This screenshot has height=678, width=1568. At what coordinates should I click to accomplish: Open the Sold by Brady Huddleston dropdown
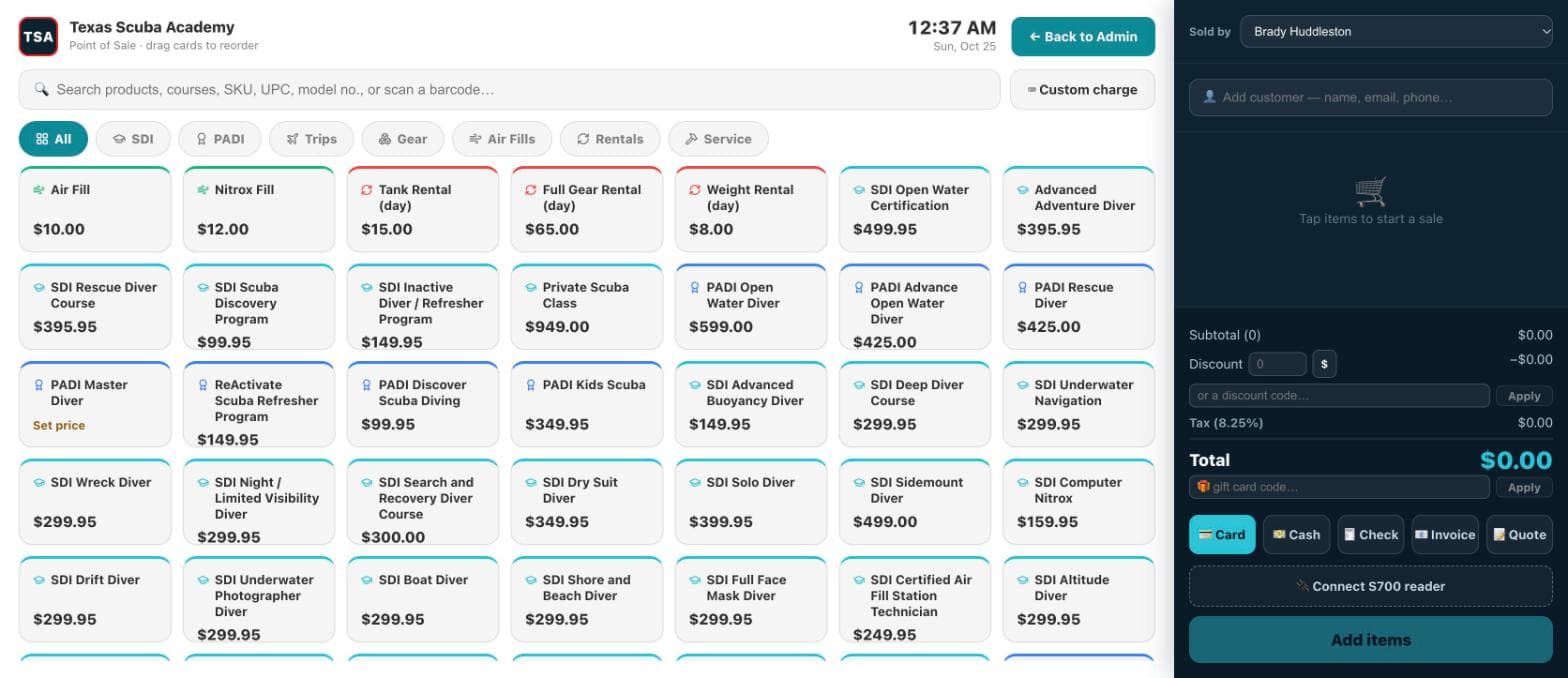[1396, 31]
